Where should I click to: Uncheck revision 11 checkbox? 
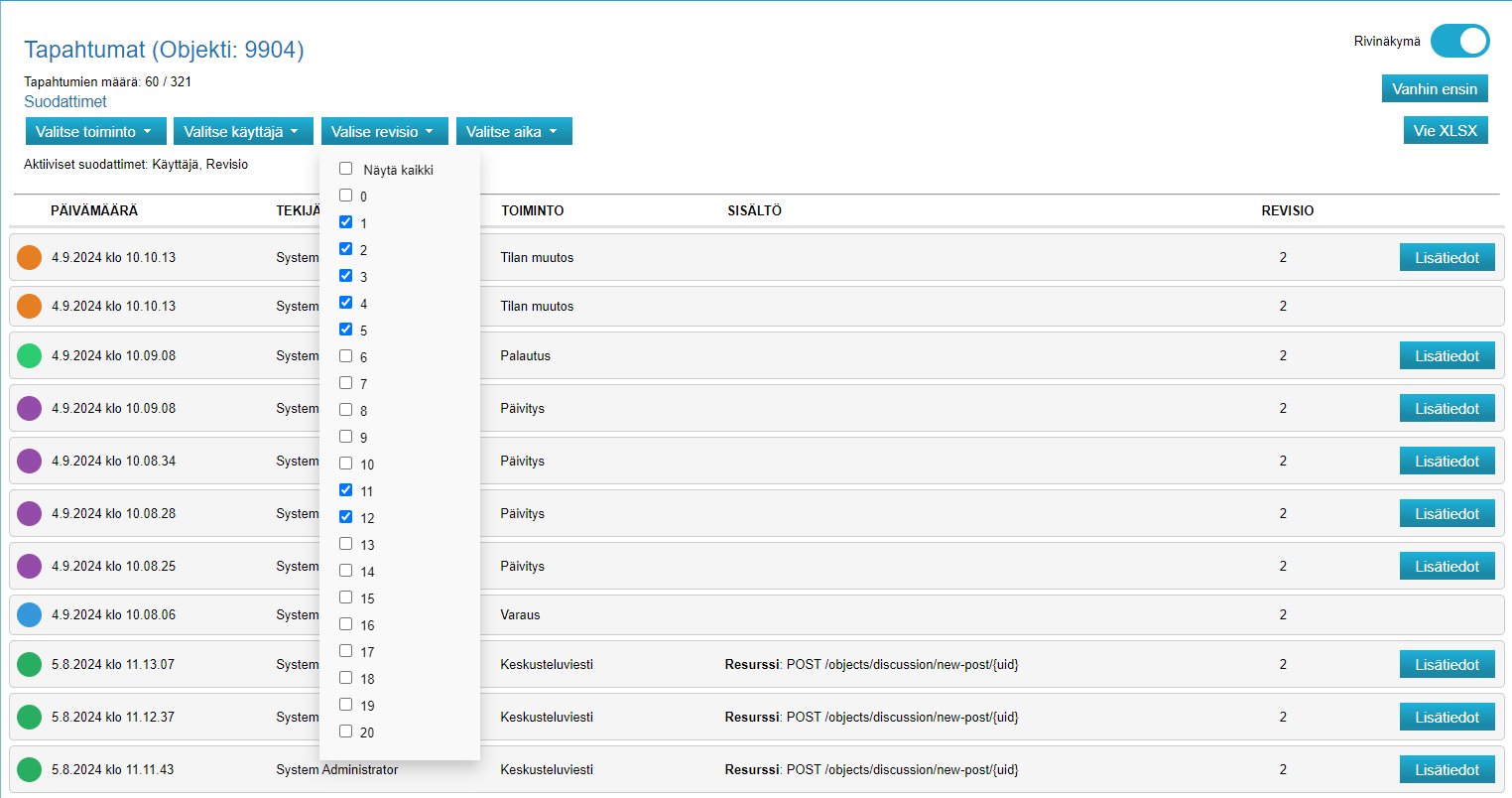point(346,490)
